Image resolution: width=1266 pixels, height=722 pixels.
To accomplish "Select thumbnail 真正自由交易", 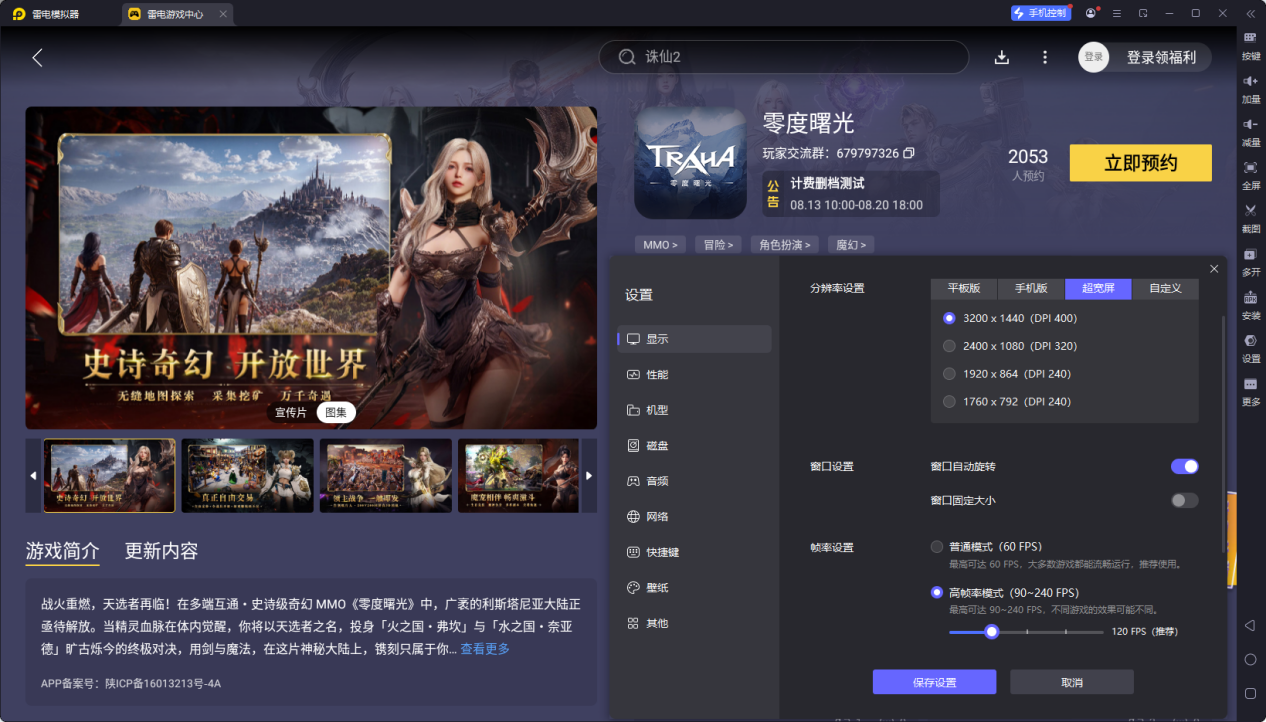I will point(247,475).
